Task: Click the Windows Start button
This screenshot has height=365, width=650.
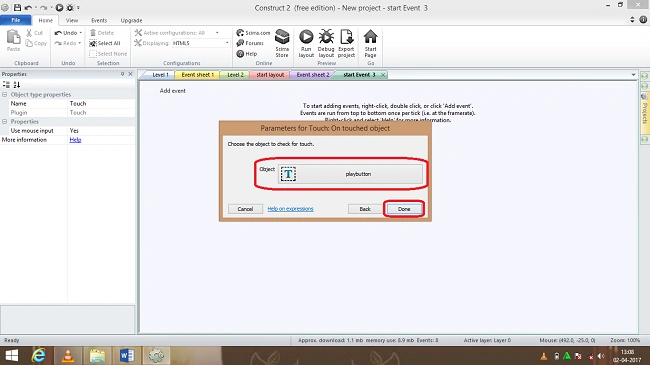Action: coord(12,356)
